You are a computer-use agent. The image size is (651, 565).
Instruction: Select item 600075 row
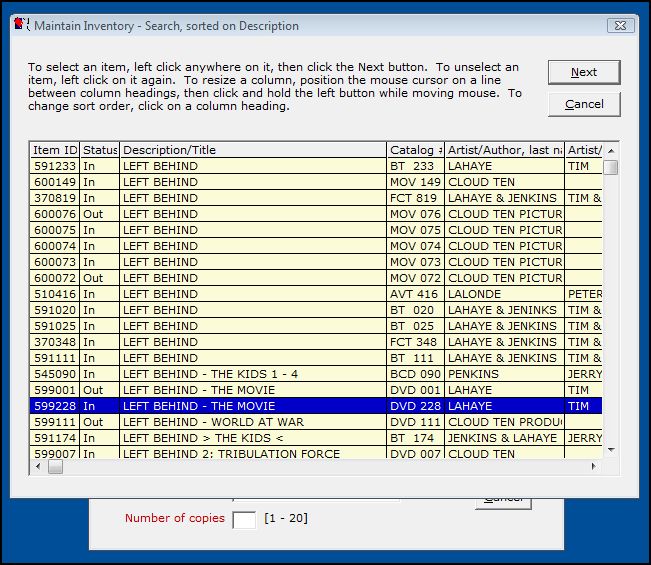316,230
